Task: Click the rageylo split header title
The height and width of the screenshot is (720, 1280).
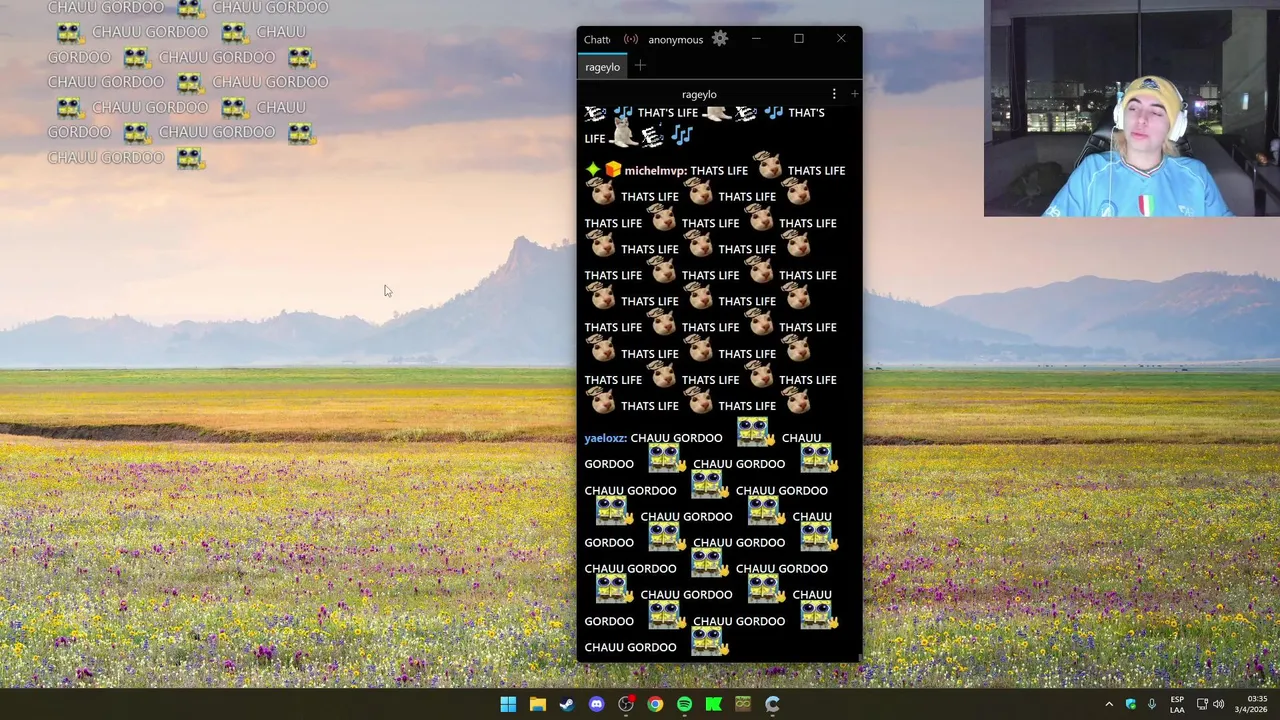Action: coord(699,94)
